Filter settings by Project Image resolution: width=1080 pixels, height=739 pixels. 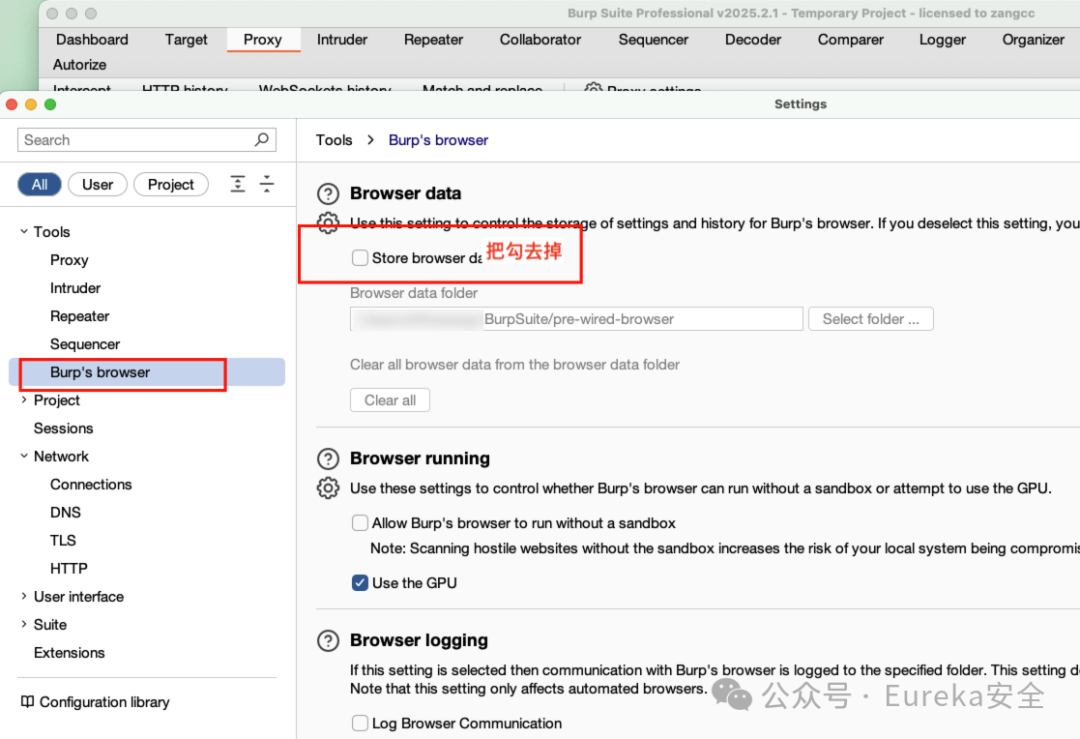click(171, 185)
